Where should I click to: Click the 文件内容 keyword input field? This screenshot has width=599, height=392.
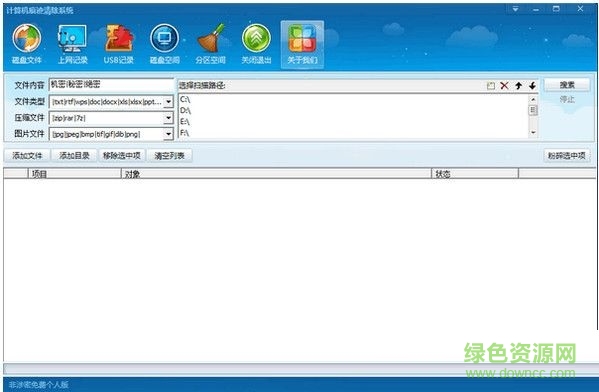(x=111, y=85)
